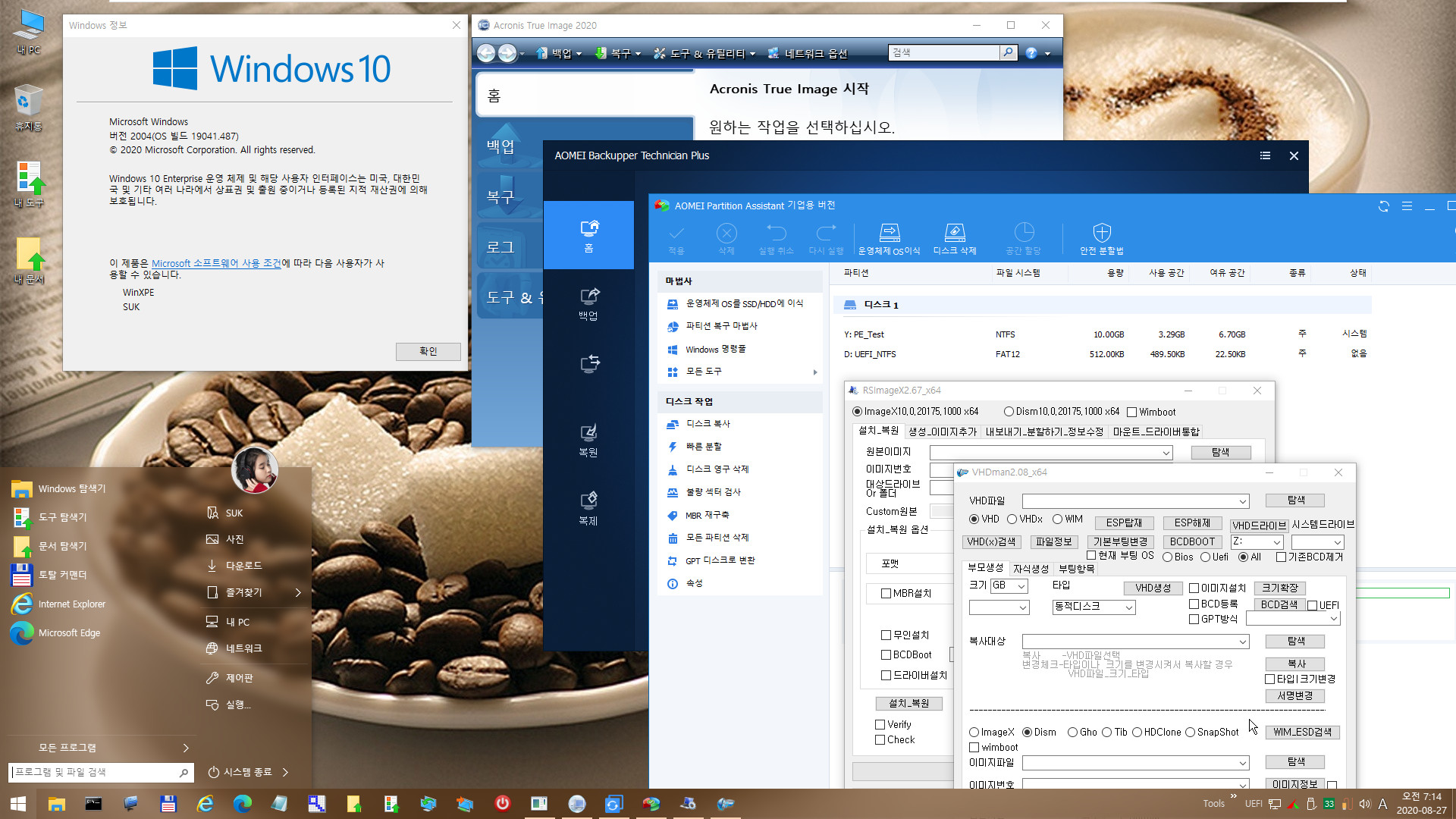This screenshot has height=819, width=1456.
Task: Open the Z: drive letter dropdown
Action: click(x=1276, y=542)
